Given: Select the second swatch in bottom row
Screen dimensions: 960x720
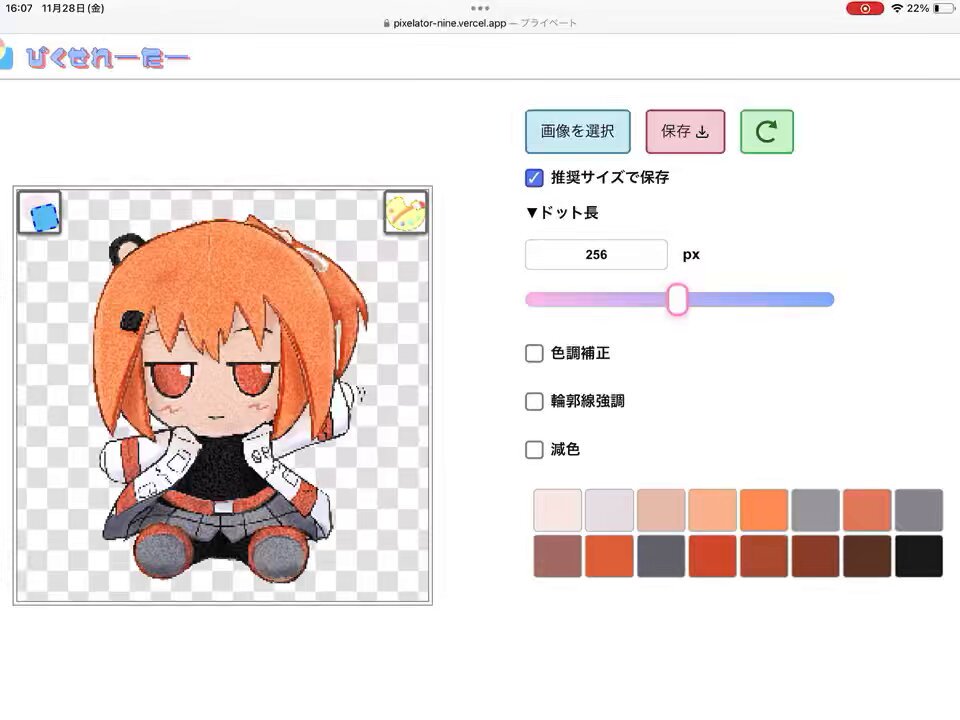Looking at the screenshot, I should [609, 556].
